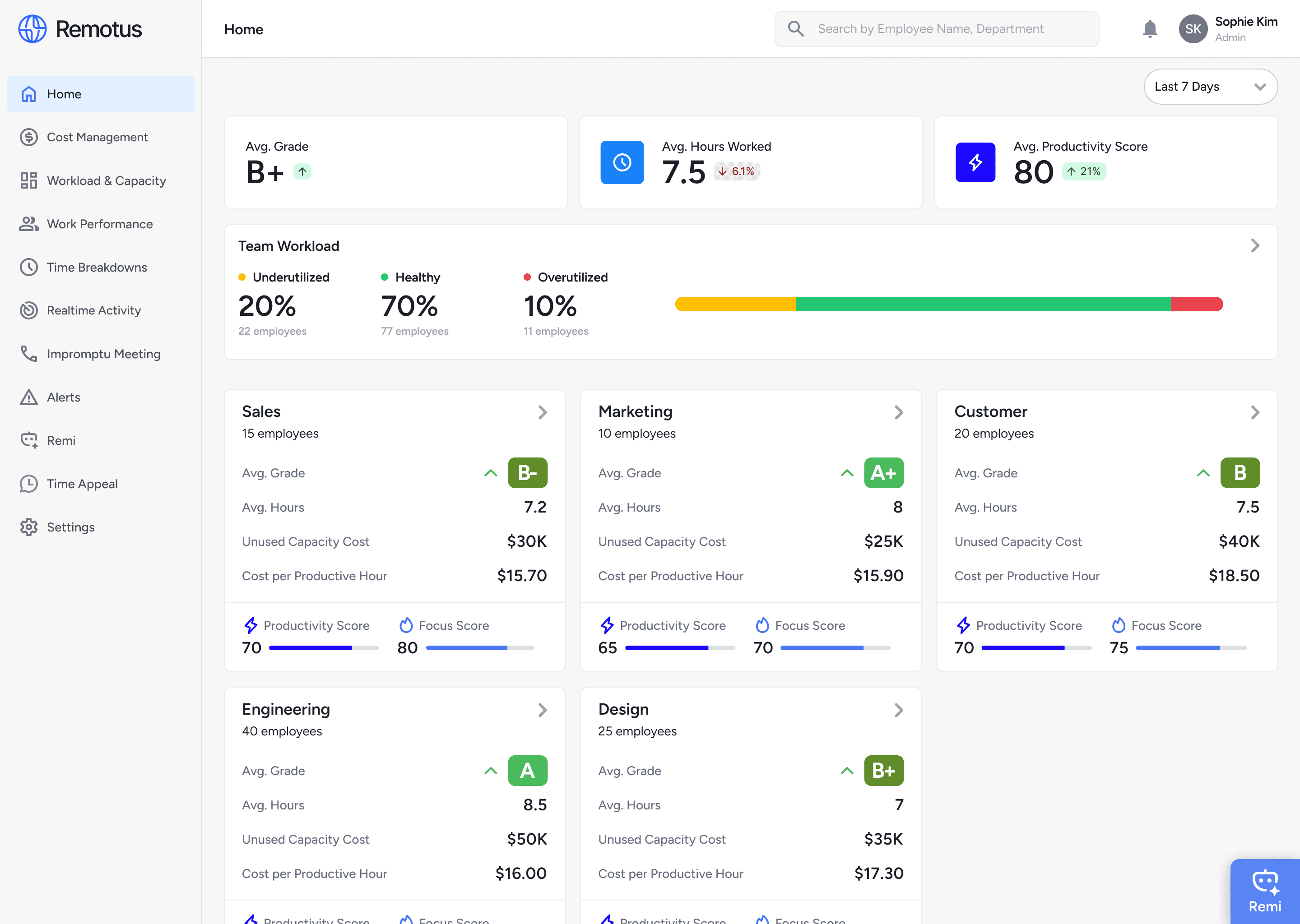The image size is (1300, 924).
Task: Click the Remotus globe logo
Action: pyautogui.click(x=32, y=28)
